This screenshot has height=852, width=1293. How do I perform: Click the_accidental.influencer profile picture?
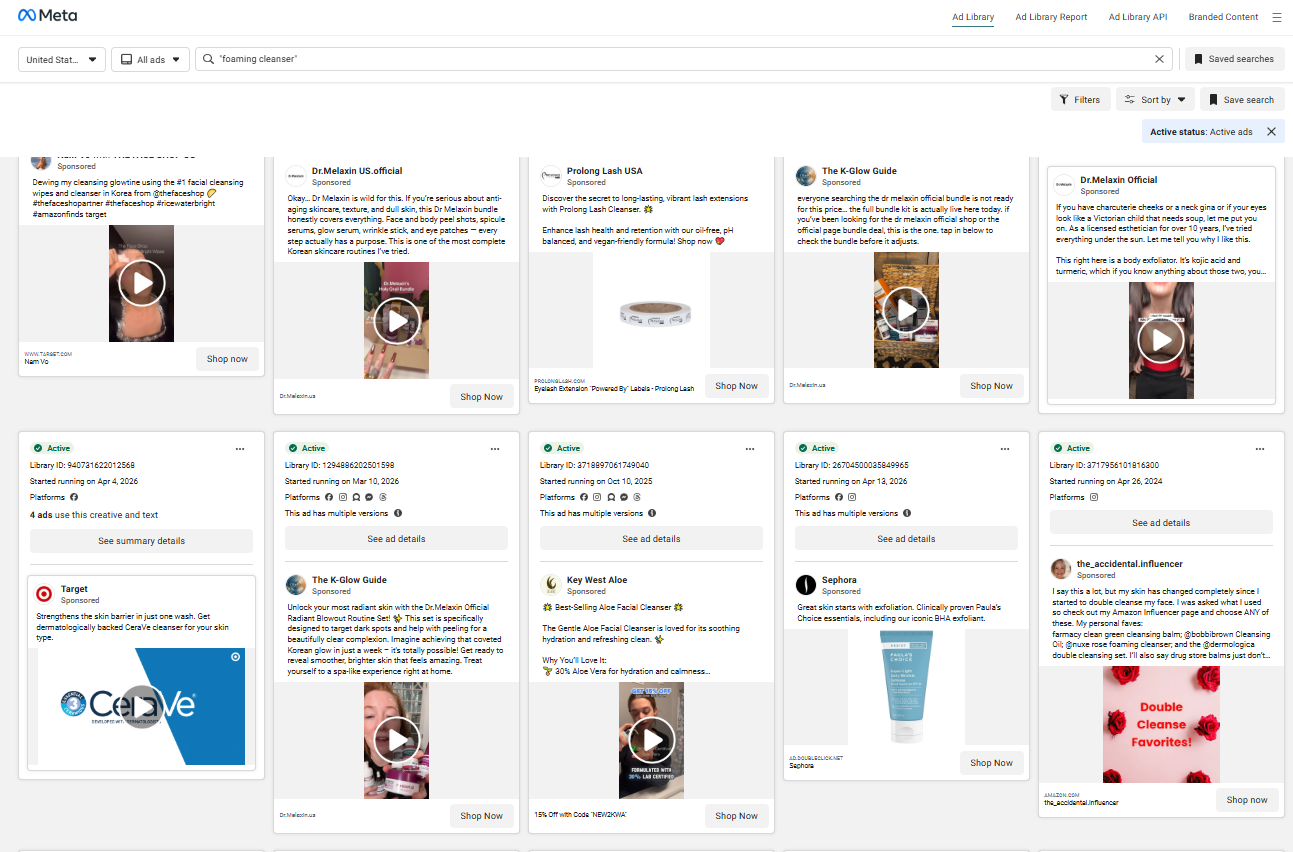(x=1061, y=569)
